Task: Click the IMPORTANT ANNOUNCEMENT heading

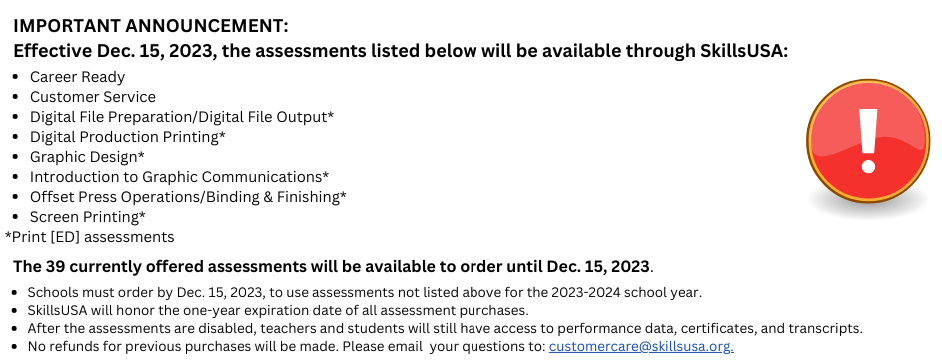Action: click(151, 26)
